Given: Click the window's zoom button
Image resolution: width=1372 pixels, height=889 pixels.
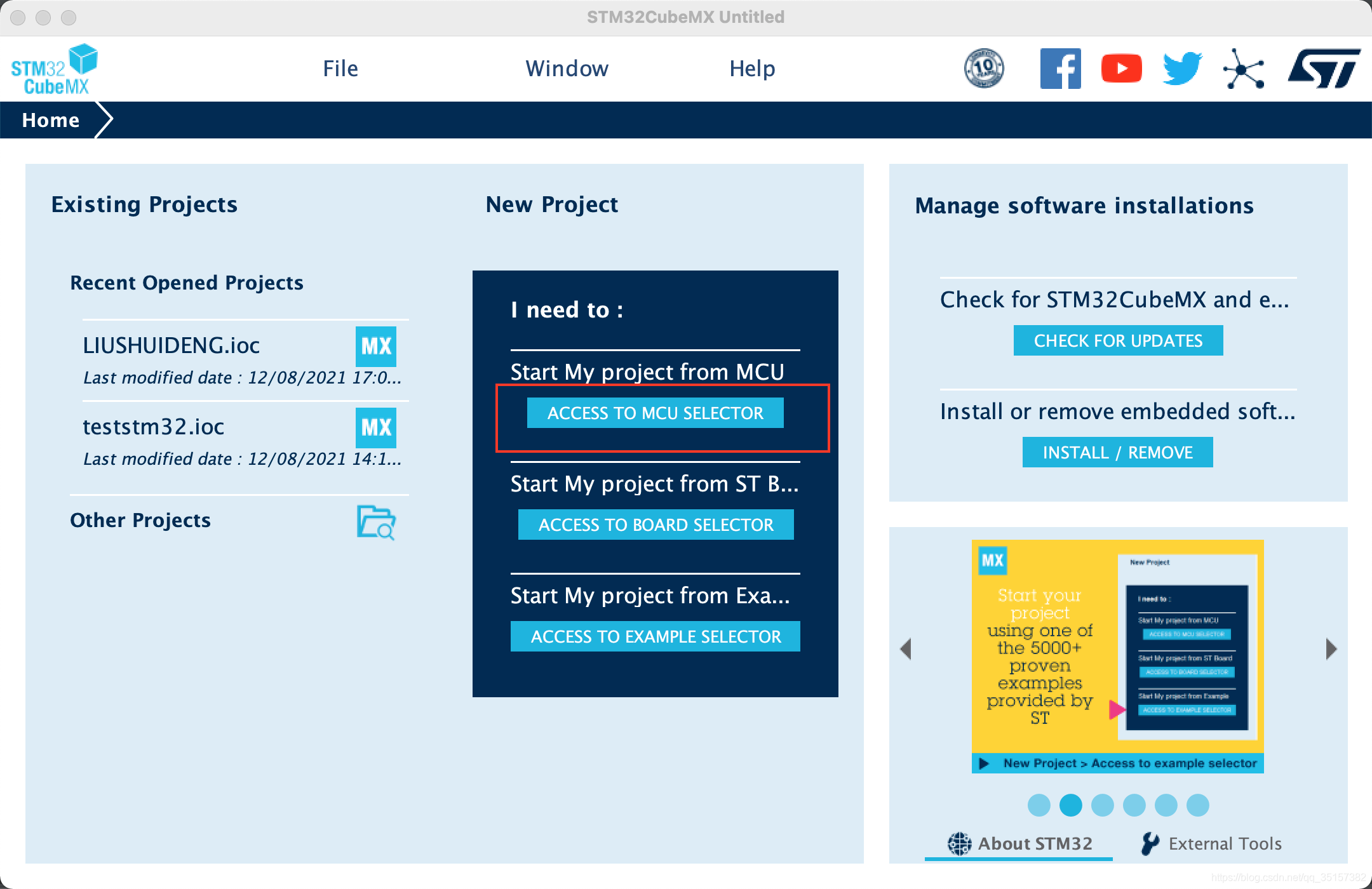Looking at the screenshot, I should 69,18.
